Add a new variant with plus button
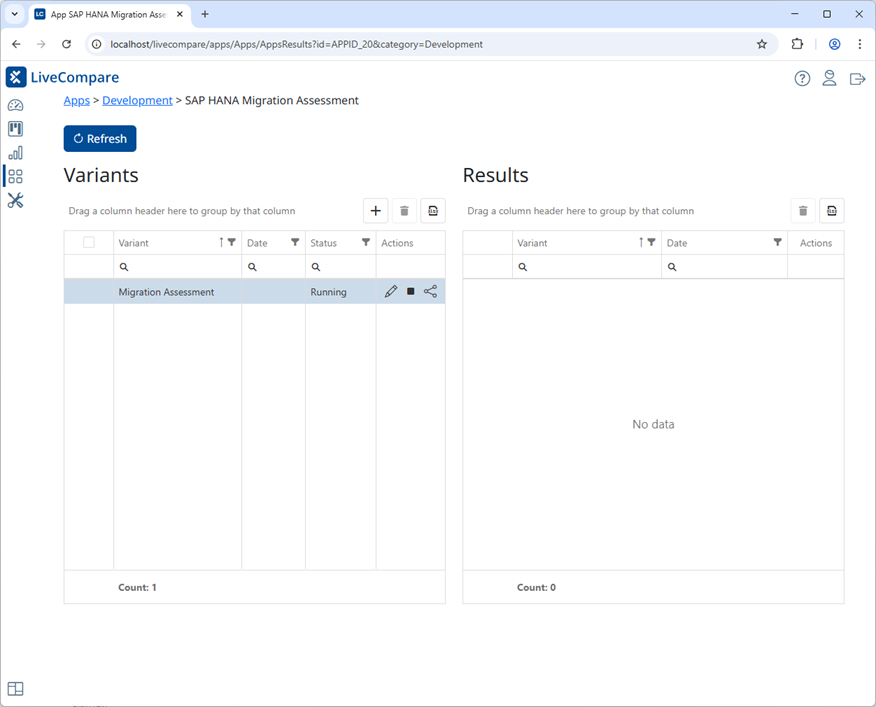Image resolution: width=876 pixels, height=707 pixels. click(375, 211)
